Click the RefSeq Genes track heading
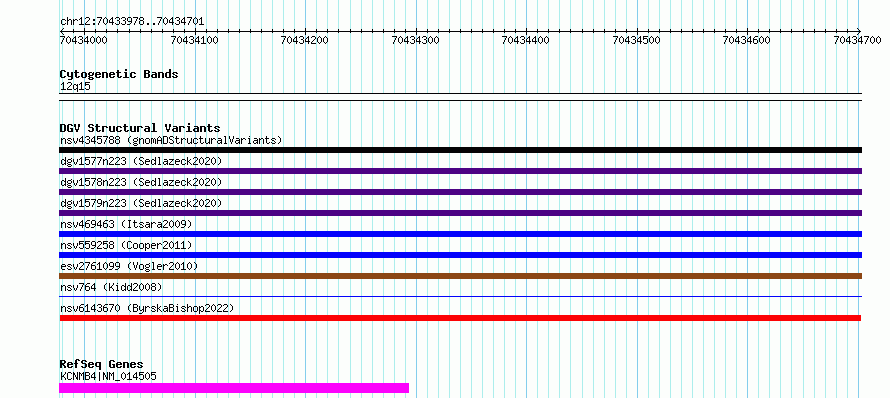The image size is (890, 398). [101, 364]
